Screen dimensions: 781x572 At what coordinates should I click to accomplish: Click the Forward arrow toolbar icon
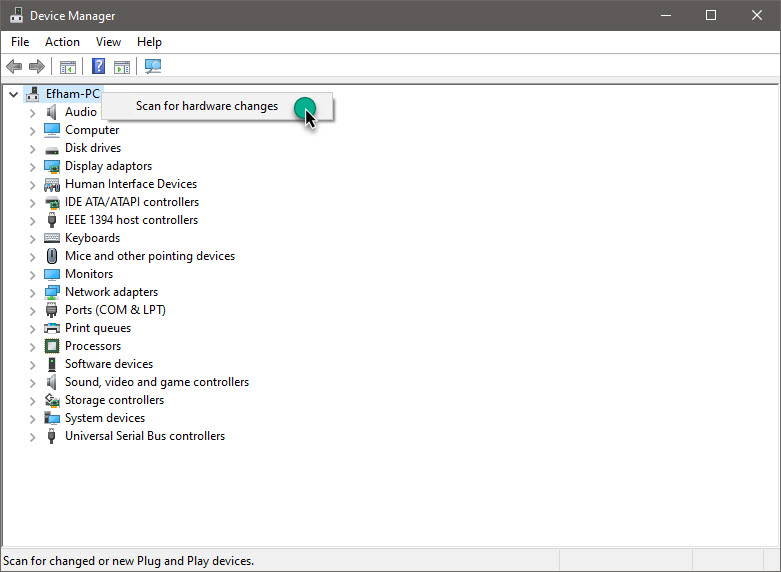[x=37, y=66]
